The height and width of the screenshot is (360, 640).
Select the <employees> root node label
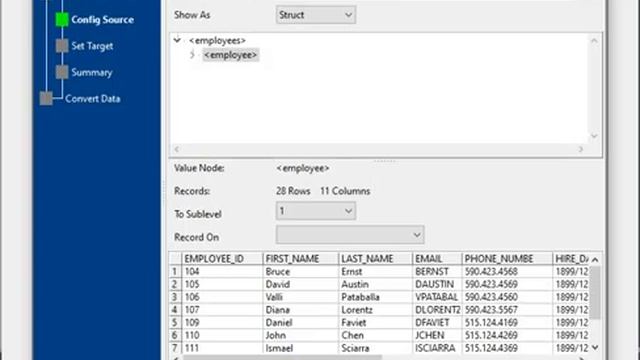coord(217,40)
